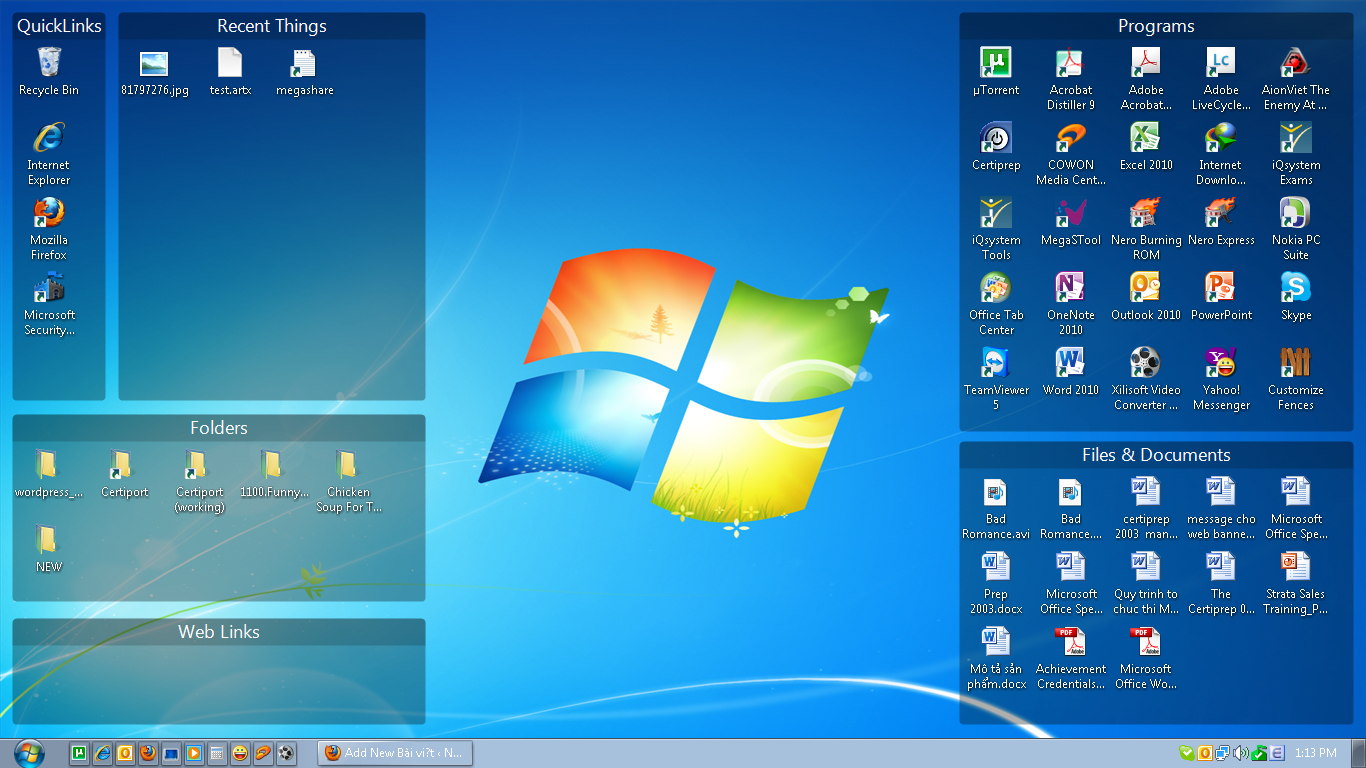This screenshot has width=1366, height=768.
Task: Open the network icon in the system tray
Action: click(x=1223, y=753)
